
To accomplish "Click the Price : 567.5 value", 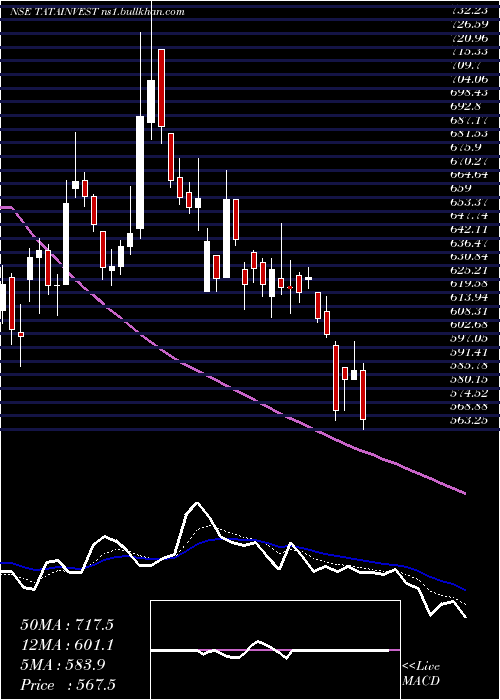I will (x=68, y=685).
